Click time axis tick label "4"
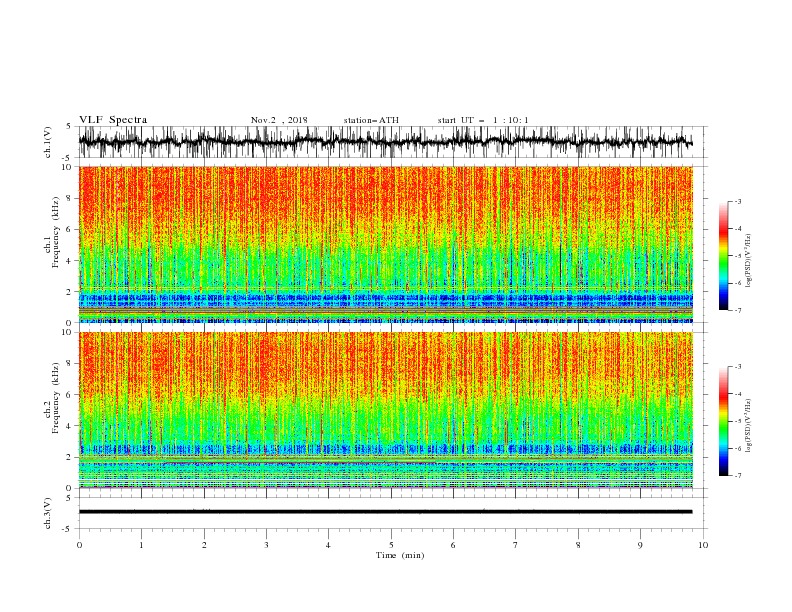Screen dimensions: 792x612 tap(328, 545)
